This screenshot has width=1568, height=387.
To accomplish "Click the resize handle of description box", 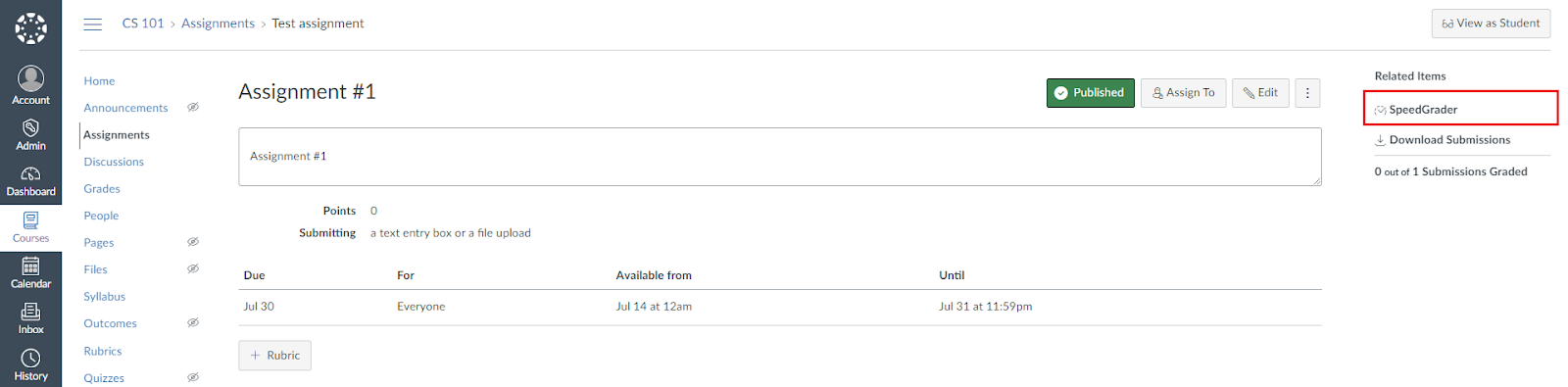I will (1316, 180).
